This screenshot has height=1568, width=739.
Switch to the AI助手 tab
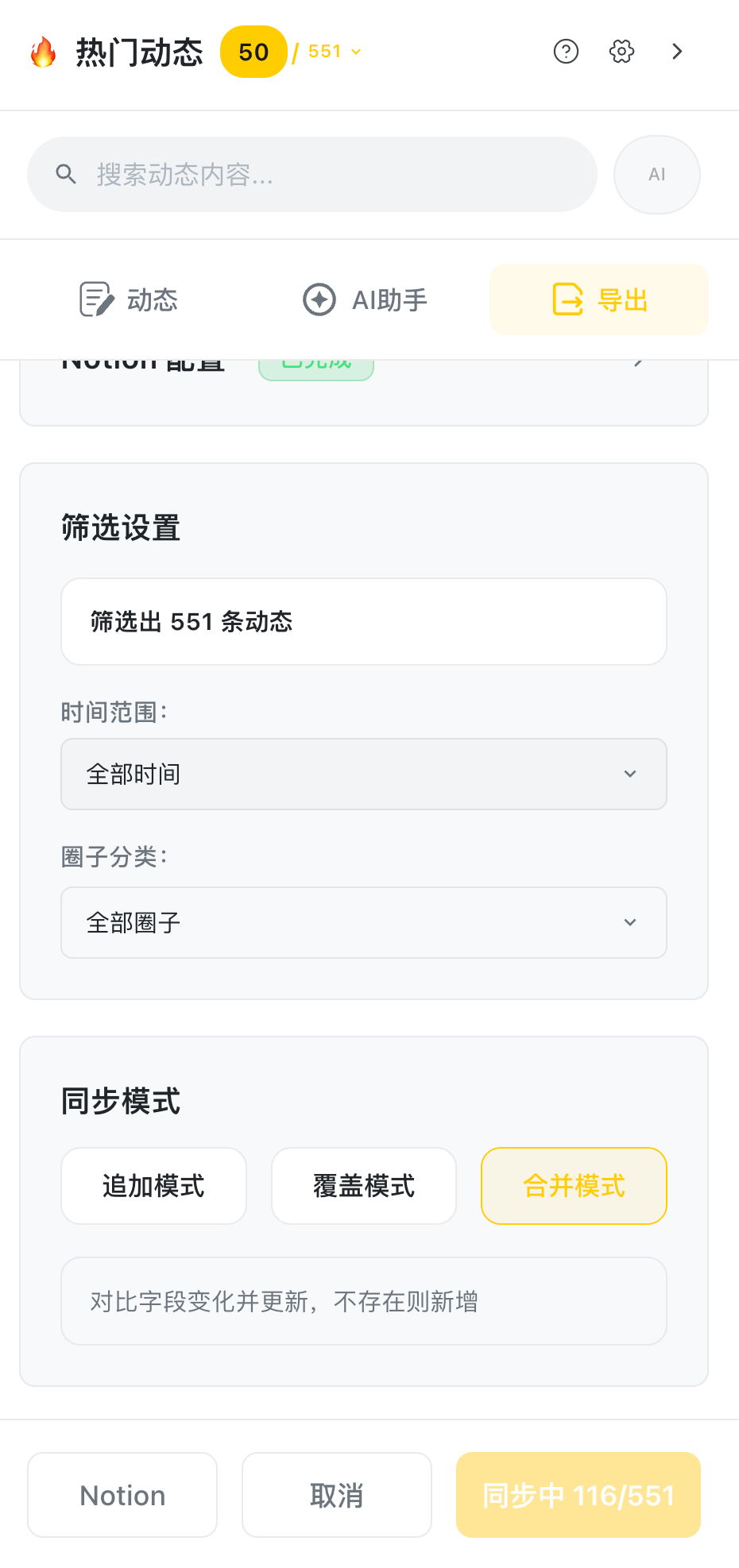coord(366,299)
